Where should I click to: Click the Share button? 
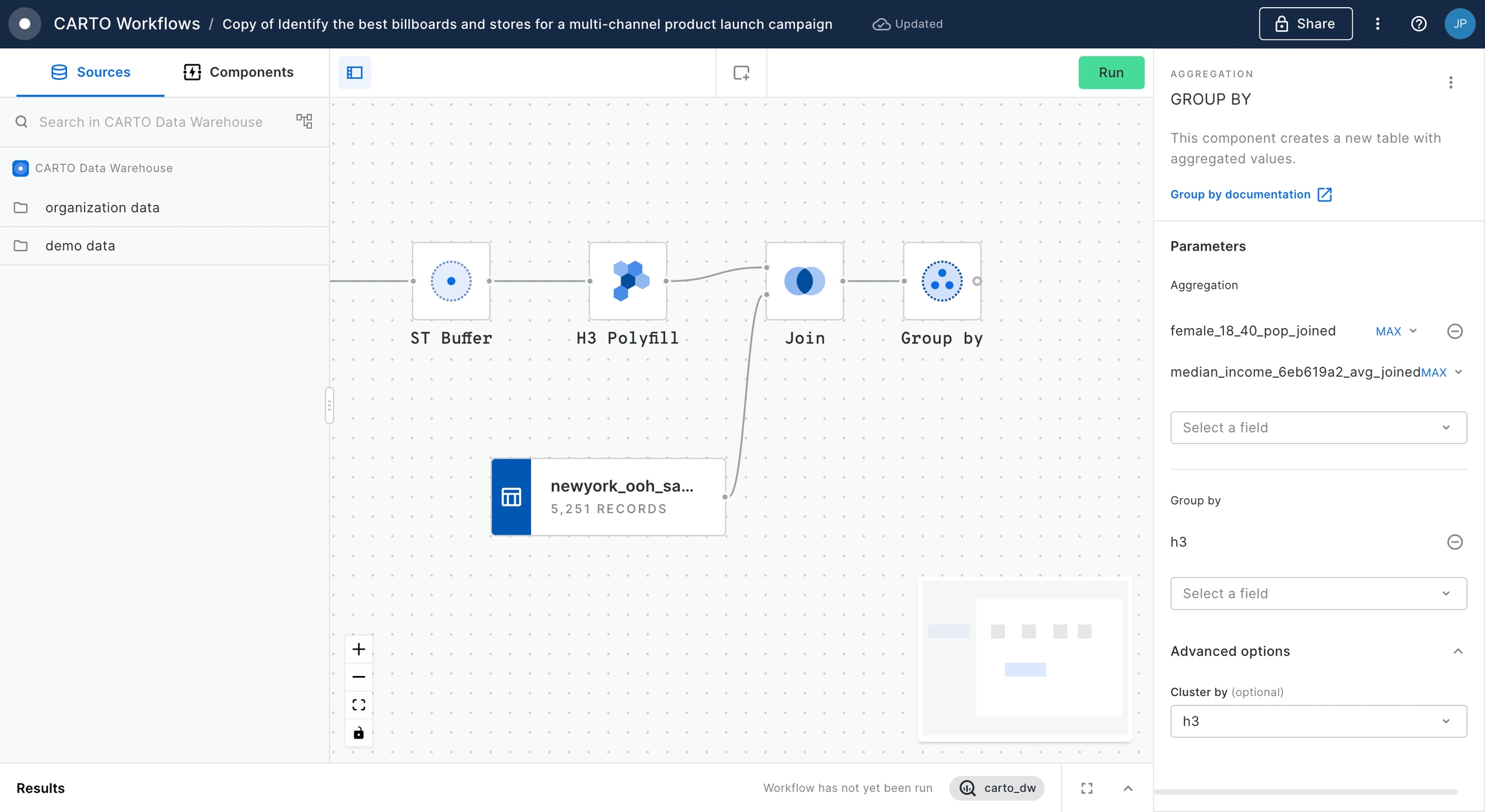(1306, 24)
